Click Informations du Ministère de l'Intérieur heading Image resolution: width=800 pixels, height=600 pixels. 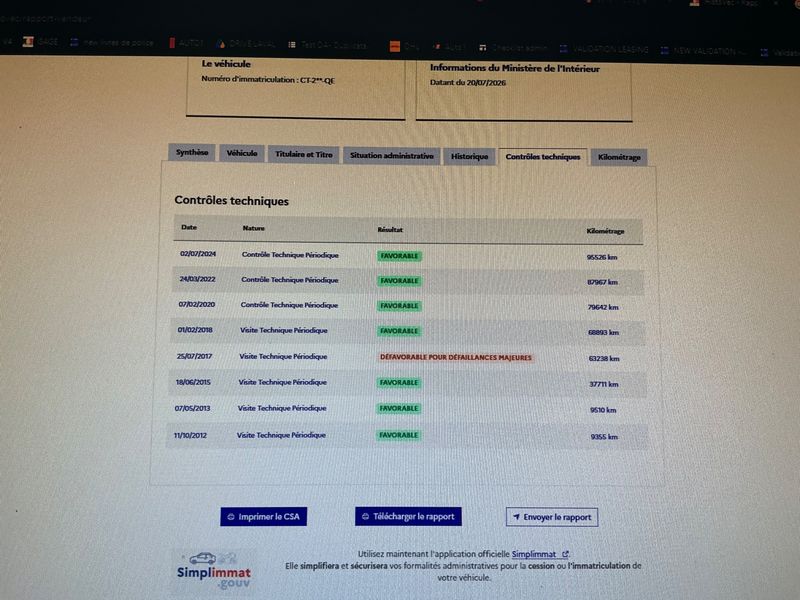point(515,68)
